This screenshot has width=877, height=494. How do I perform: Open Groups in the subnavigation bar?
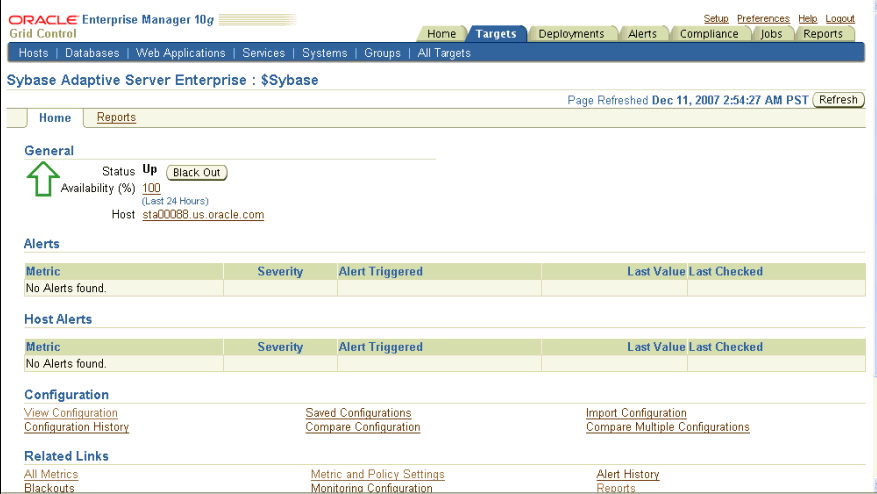[x=383, y=53]
